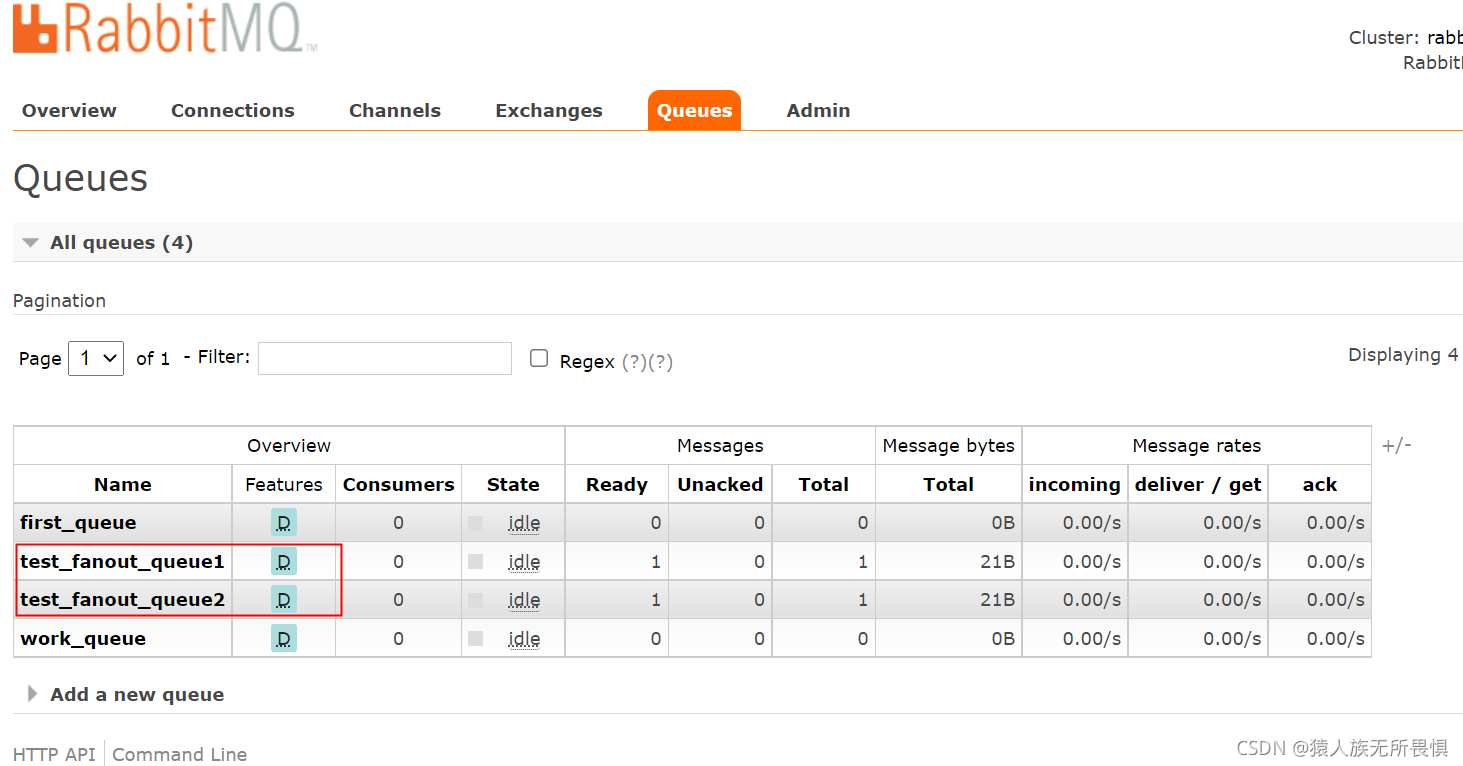Click the 0B bytes value for first_queue

pos(1004,523)
